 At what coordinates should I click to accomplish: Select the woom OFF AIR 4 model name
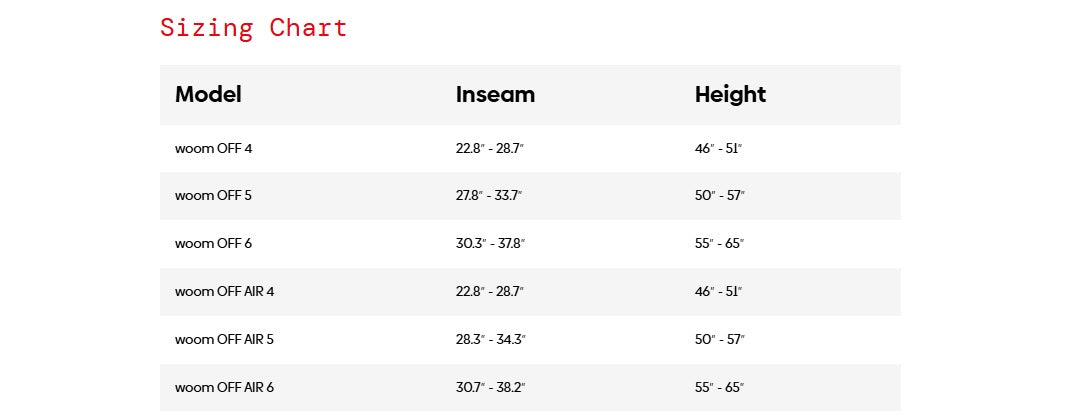224,292
